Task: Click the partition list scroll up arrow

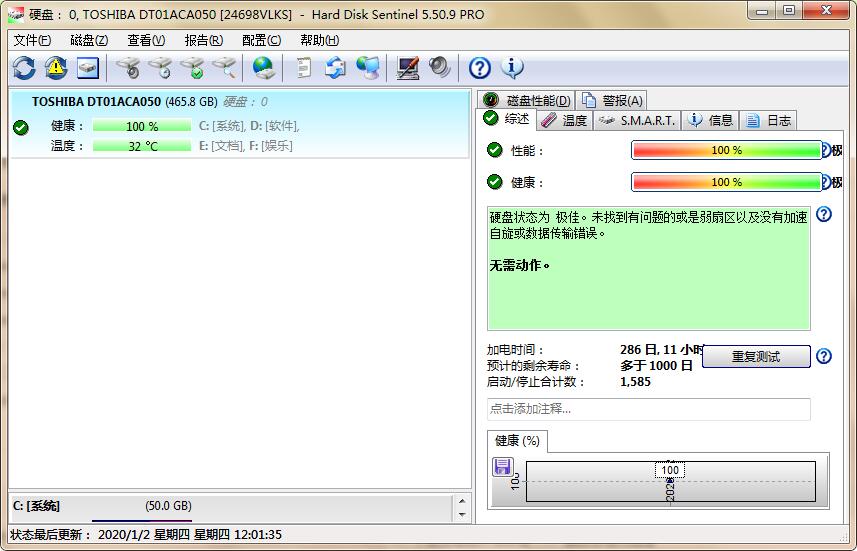Action: [x=462, y=501]
